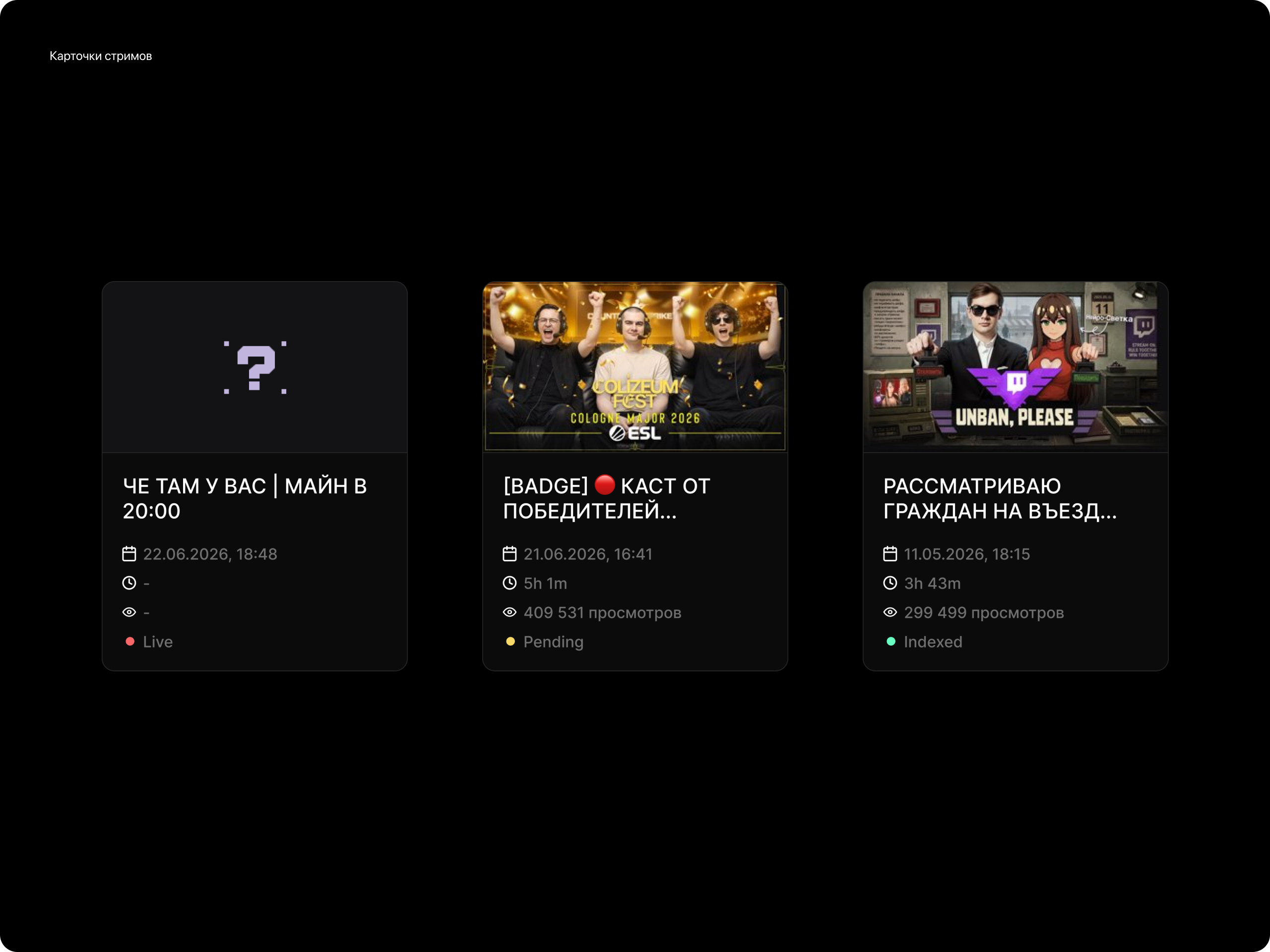
Task: Open stream titled 'РАССМАТРИВАЮ ГРАЖДАН НА ВЪЕЗД...'
Action: 1000,498
